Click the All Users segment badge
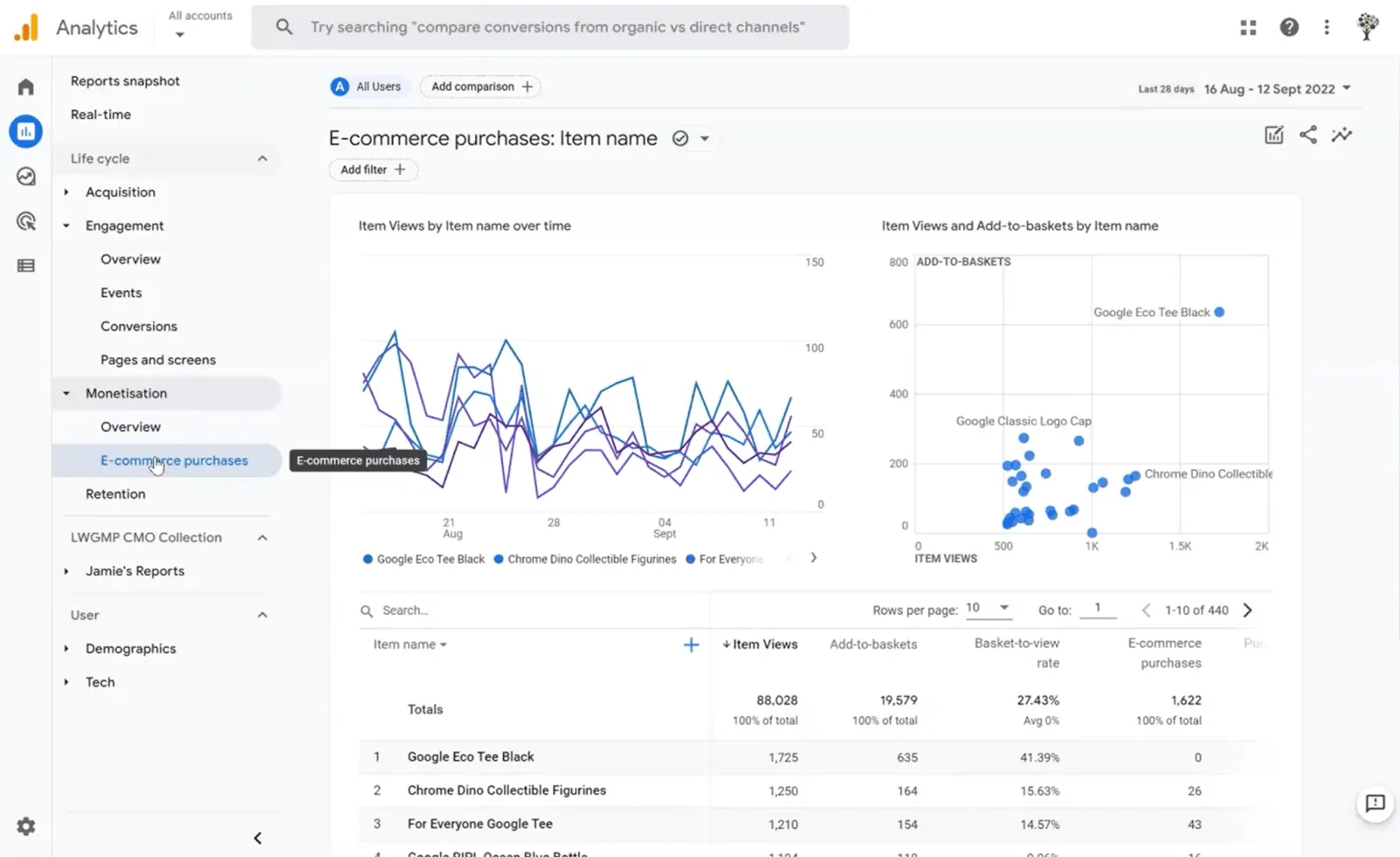1400x857 pixels. click(x=367, y=87)
